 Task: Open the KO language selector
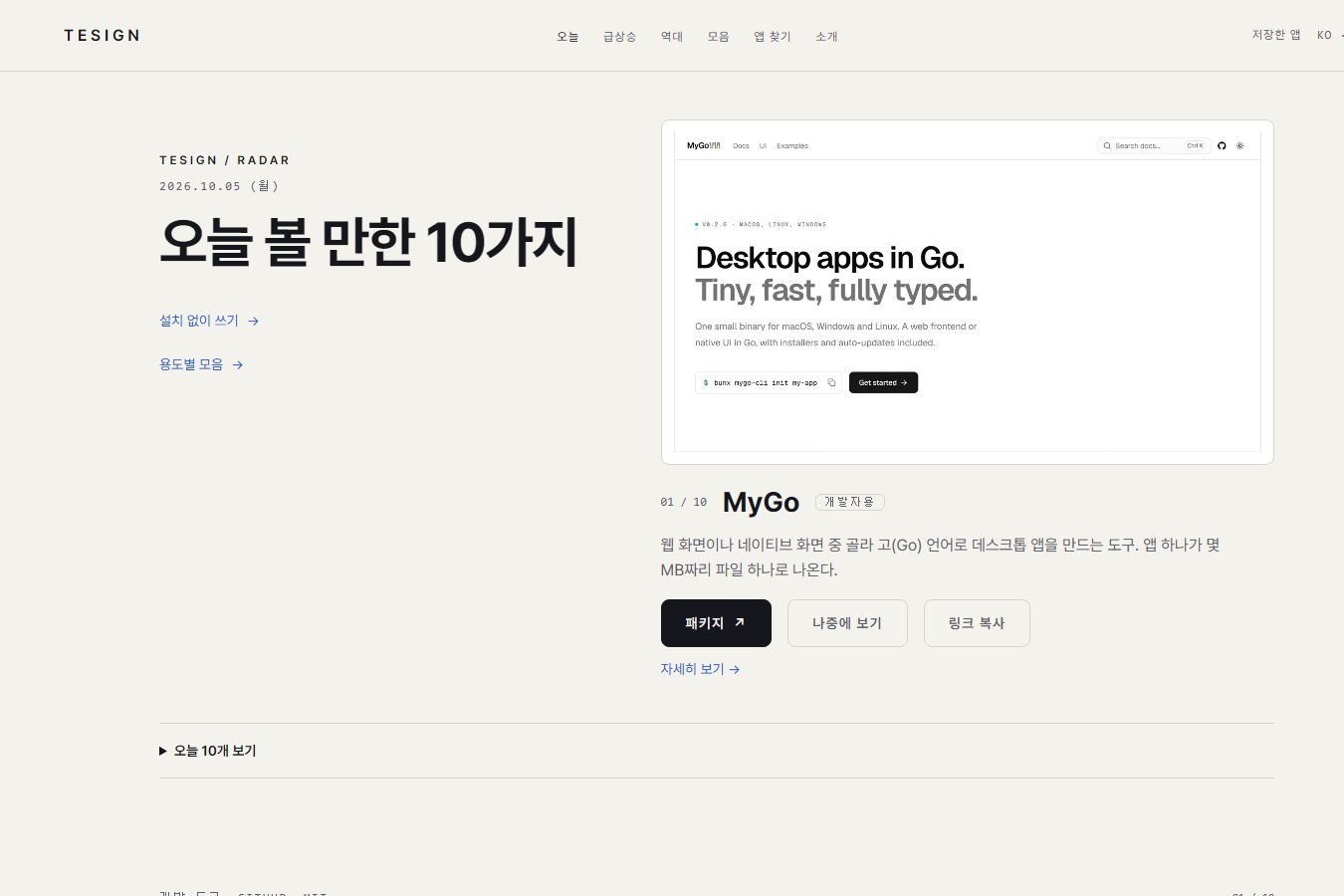tap(1329, 35)
